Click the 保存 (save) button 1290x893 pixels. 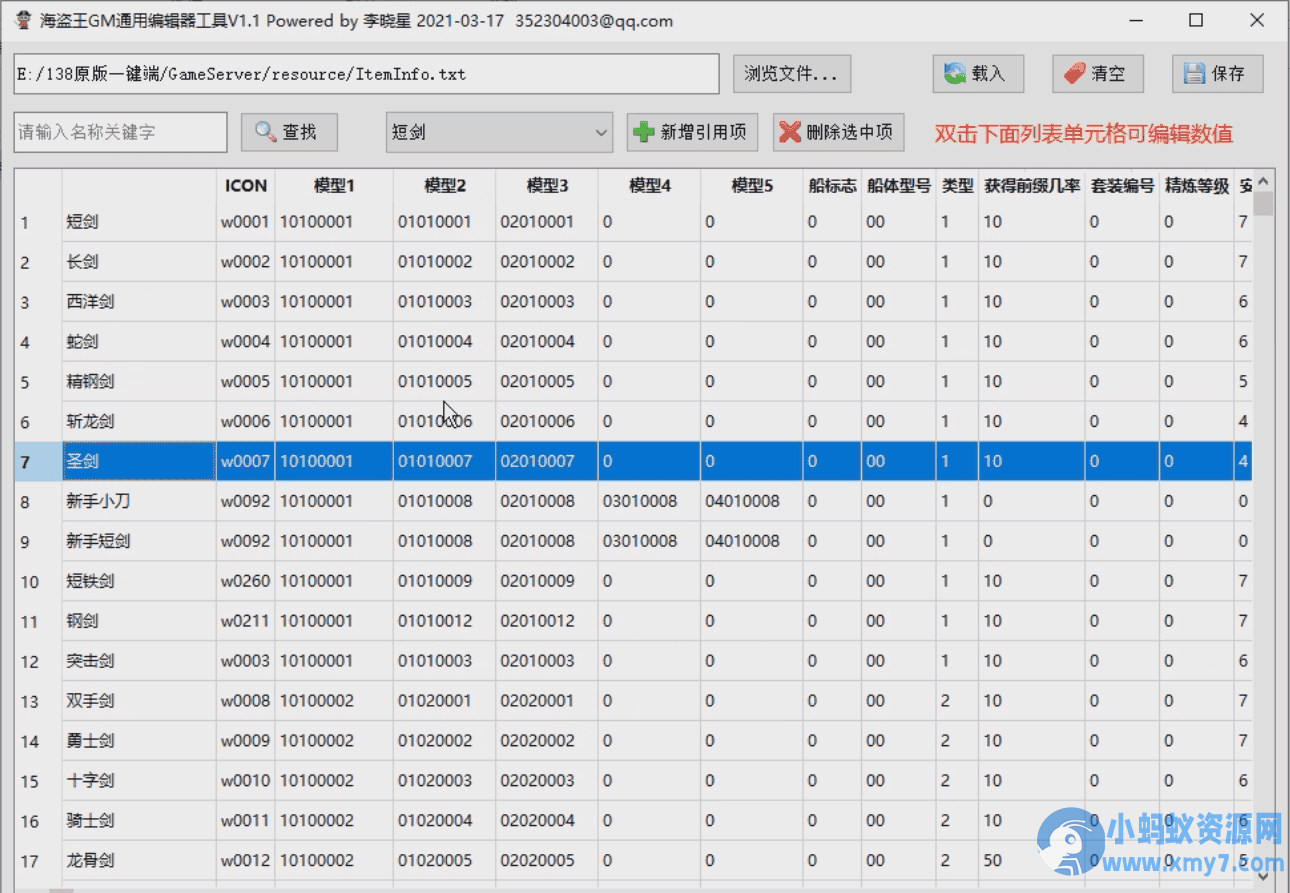tap(1218, 73)
